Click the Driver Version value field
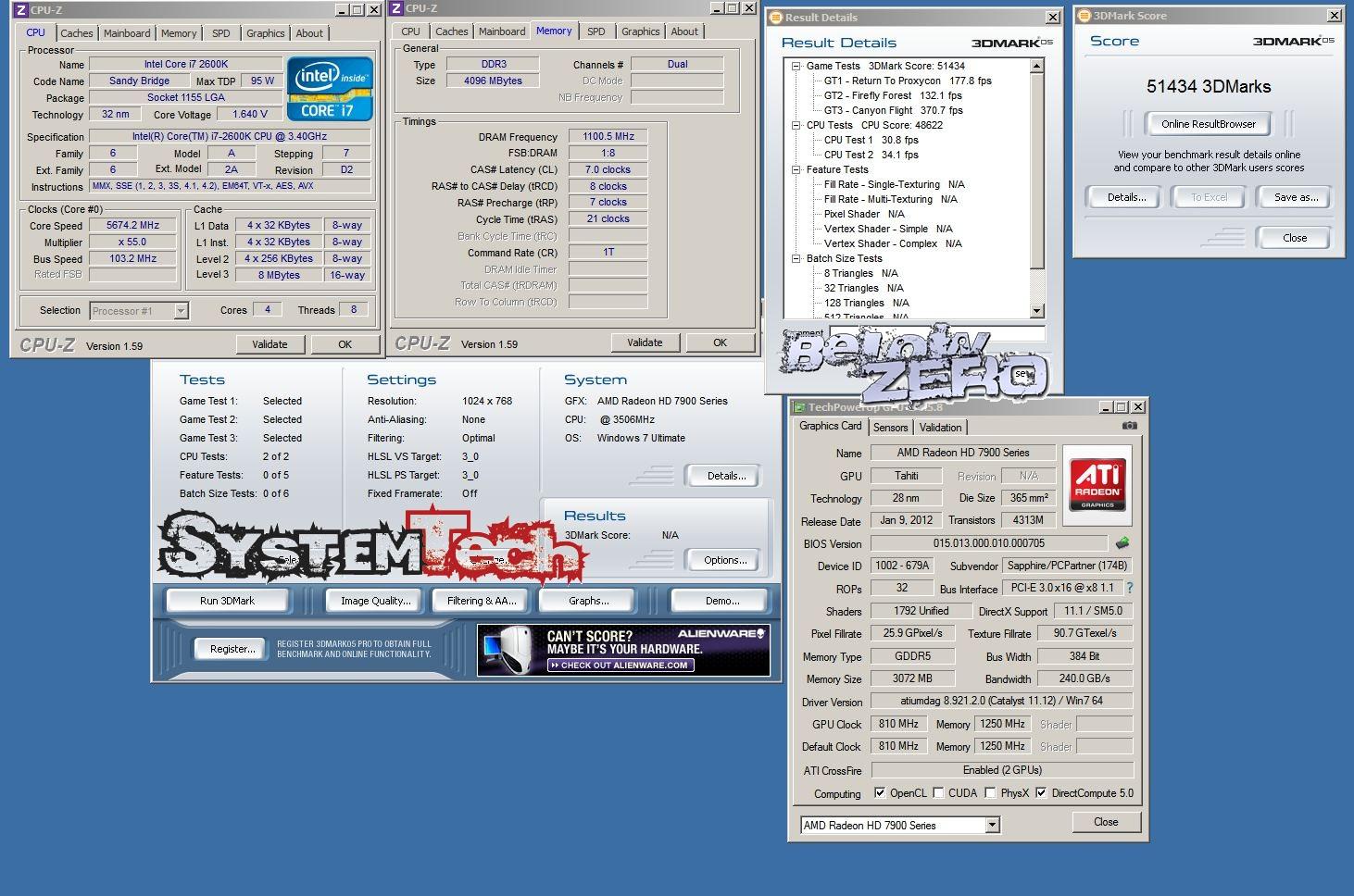The width and height of the screenshot is (1354, 896). (x=1002, y=701)
